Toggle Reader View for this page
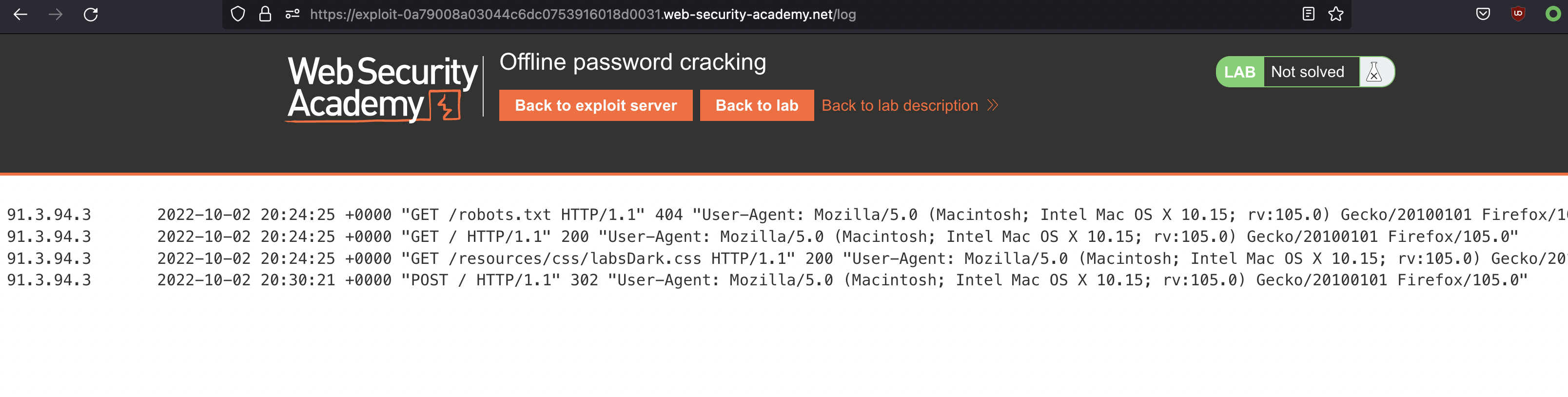This screenshot has width=1568, height=397. [x=1308, y=15]
